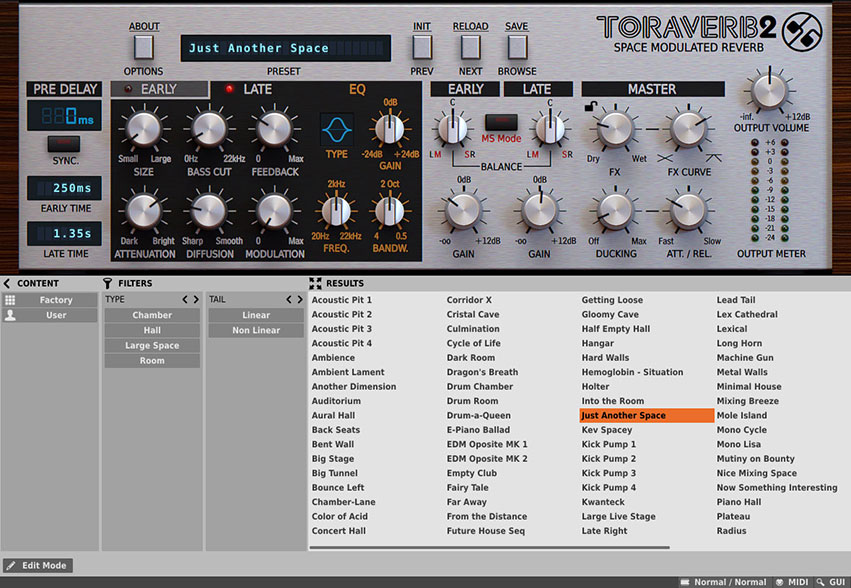Select the Non Linear tail filter
This screenshot has width=851, height=588.
(256, 330)
